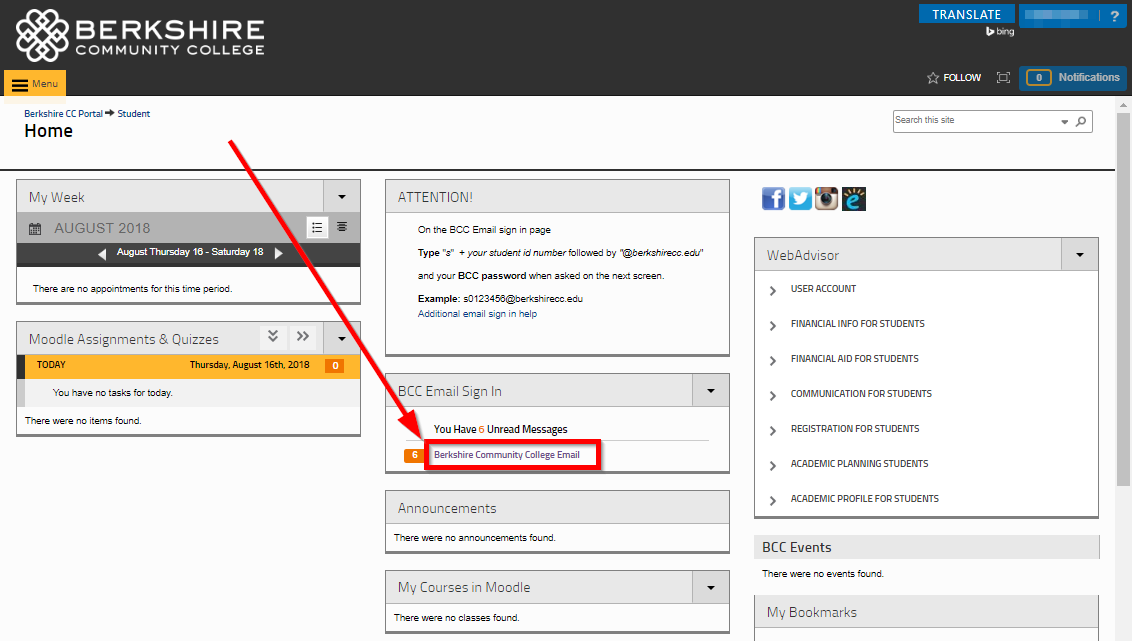
Task: Select ACADEMIC PLANNING STUDENTS item
Action: [x=859, y=464]
